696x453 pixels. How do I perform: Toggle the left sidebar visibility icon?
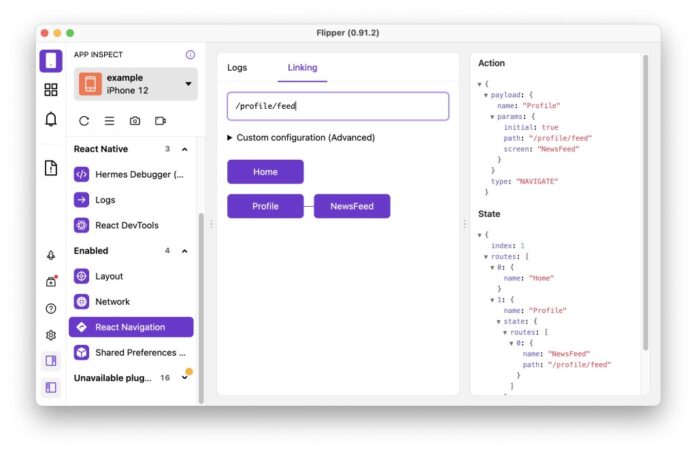pos(51,387)
